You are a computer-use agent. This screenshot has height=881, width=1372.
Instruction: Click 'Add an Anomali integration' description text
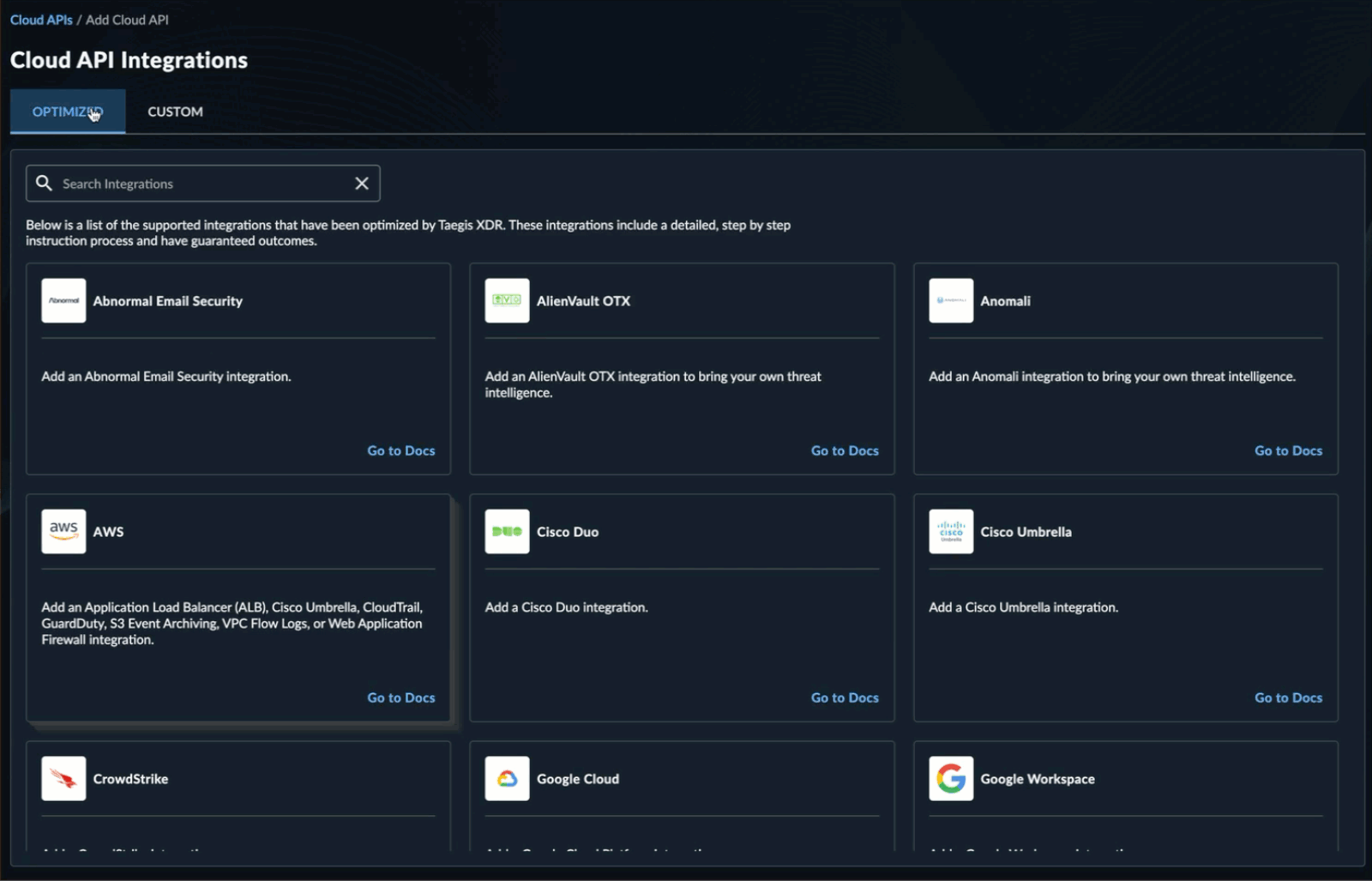pyautogui.click(x=1112, y=377)
